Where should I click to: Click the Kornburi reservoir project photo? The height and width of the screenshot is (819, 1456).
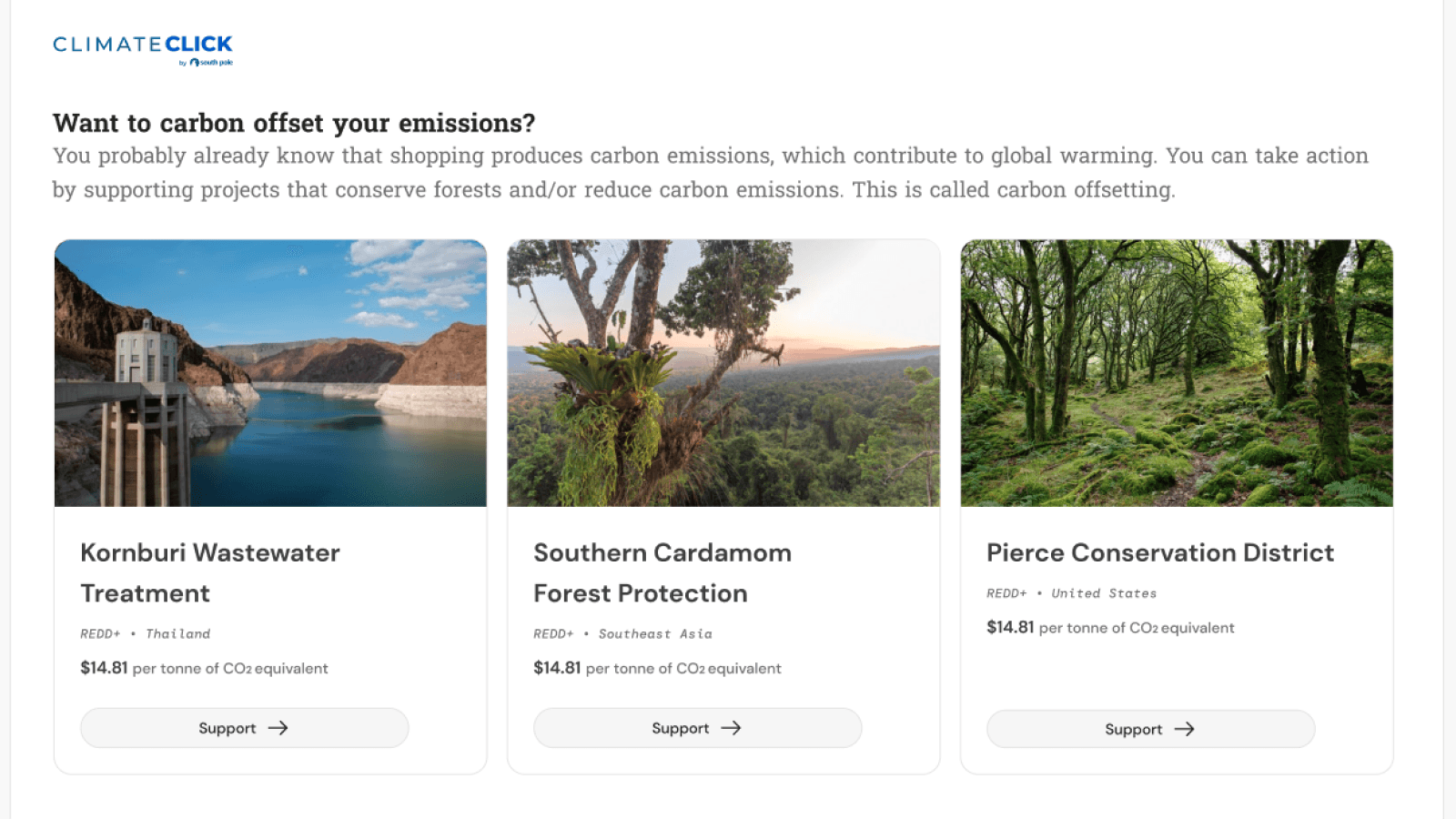(271, 373)
